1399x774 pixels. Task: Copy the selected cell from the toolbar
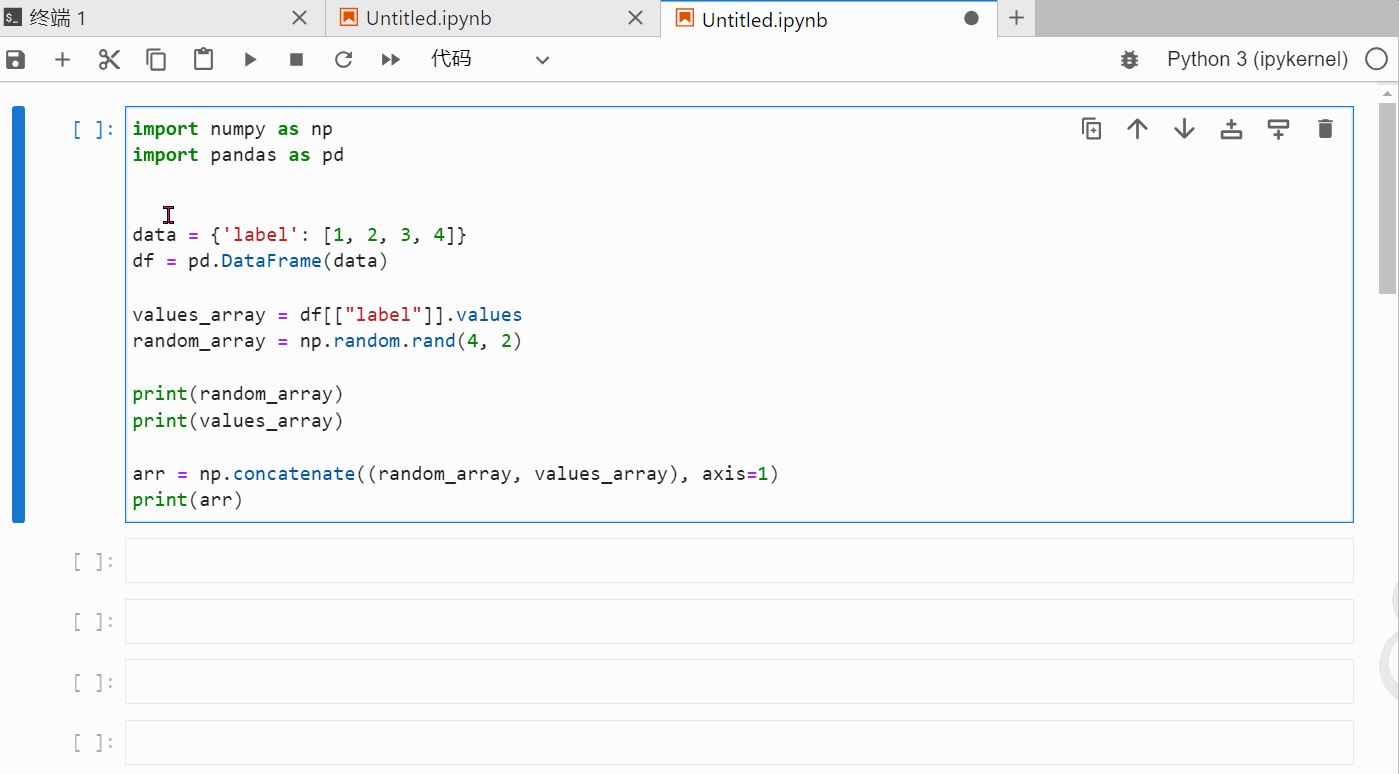tap(156, 60)
